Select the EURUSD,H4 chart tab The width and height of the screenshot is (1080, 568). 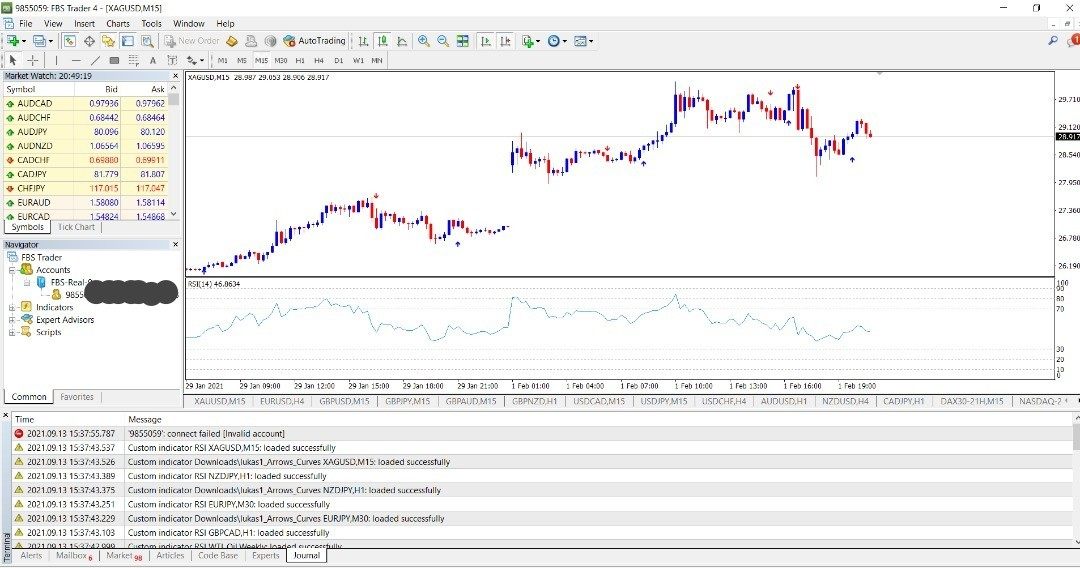point(283,401)
